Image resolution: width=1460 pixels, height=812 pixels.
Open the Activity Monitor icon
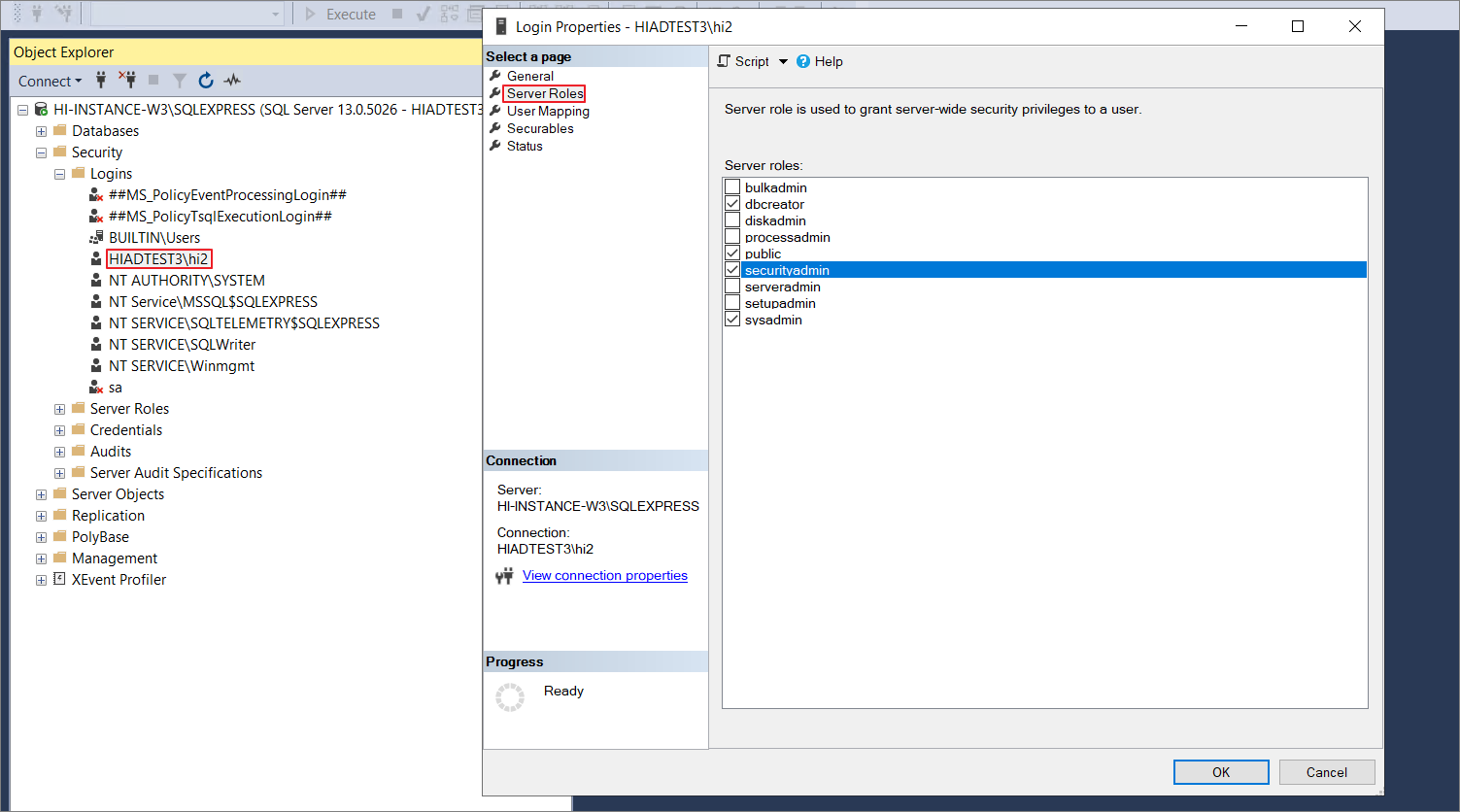point(232,81)
